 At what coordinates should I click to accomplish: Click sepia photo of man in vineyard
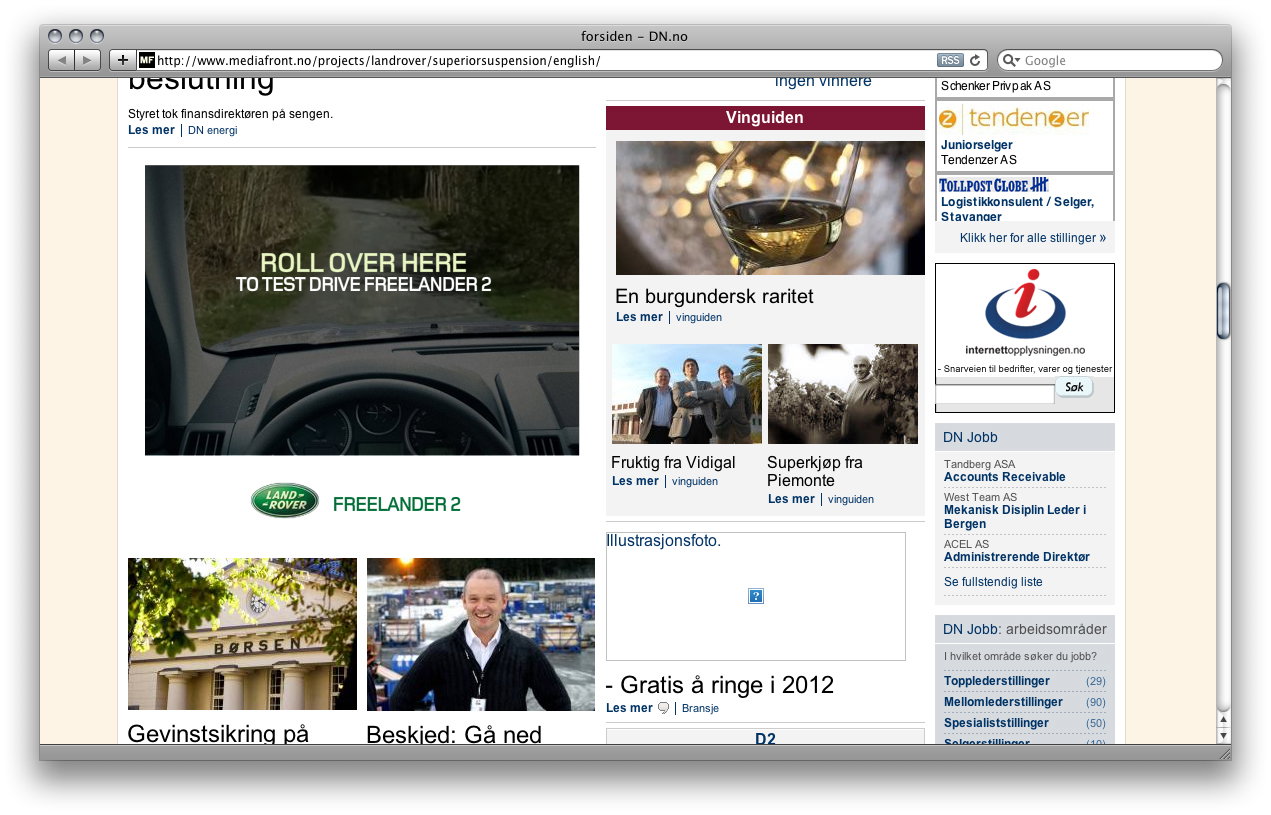843,394
